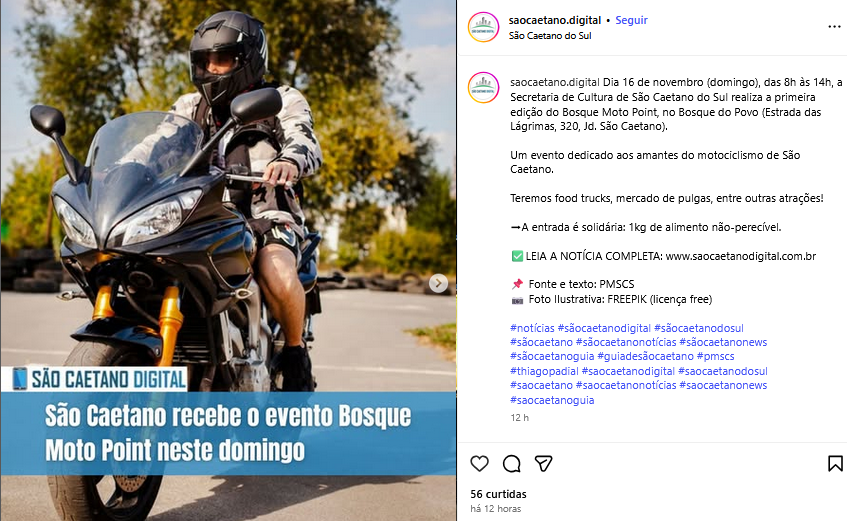Viewport: 847px width, 521px height.
Task: Open São Caetano do Sul location
Action: [x=550, y=36]
